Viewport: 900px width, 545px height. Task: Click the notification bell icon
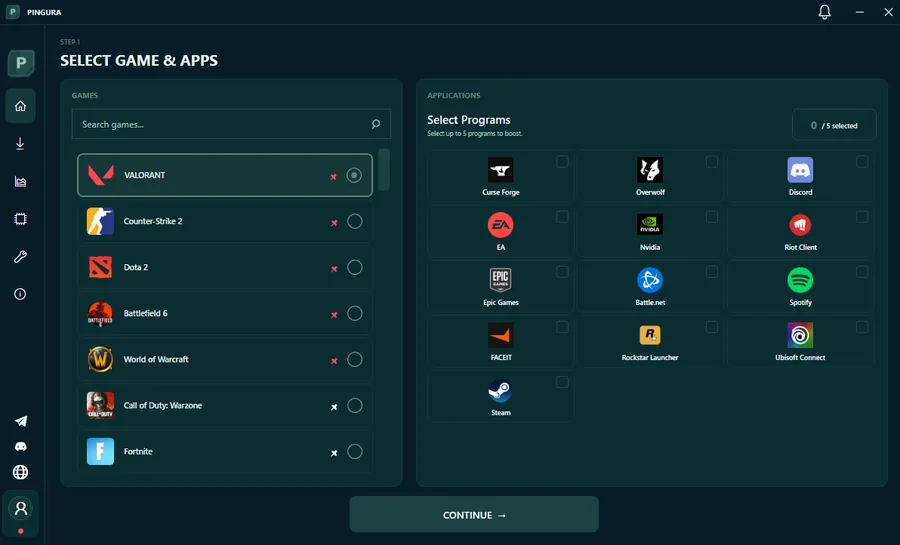(824, 12)
